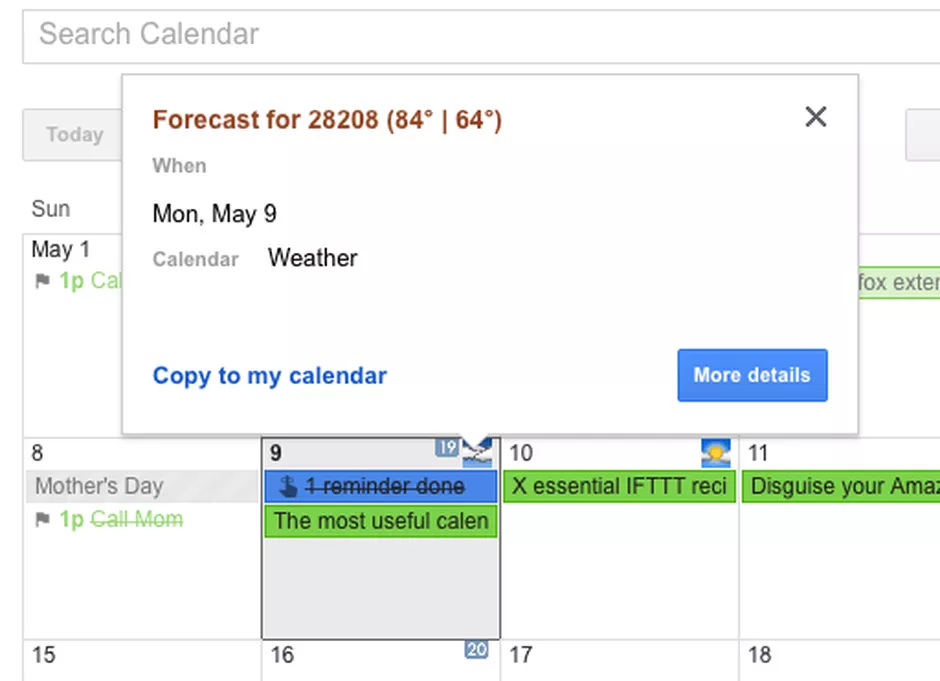Click Copy to my calendar link

pos(269,376)
